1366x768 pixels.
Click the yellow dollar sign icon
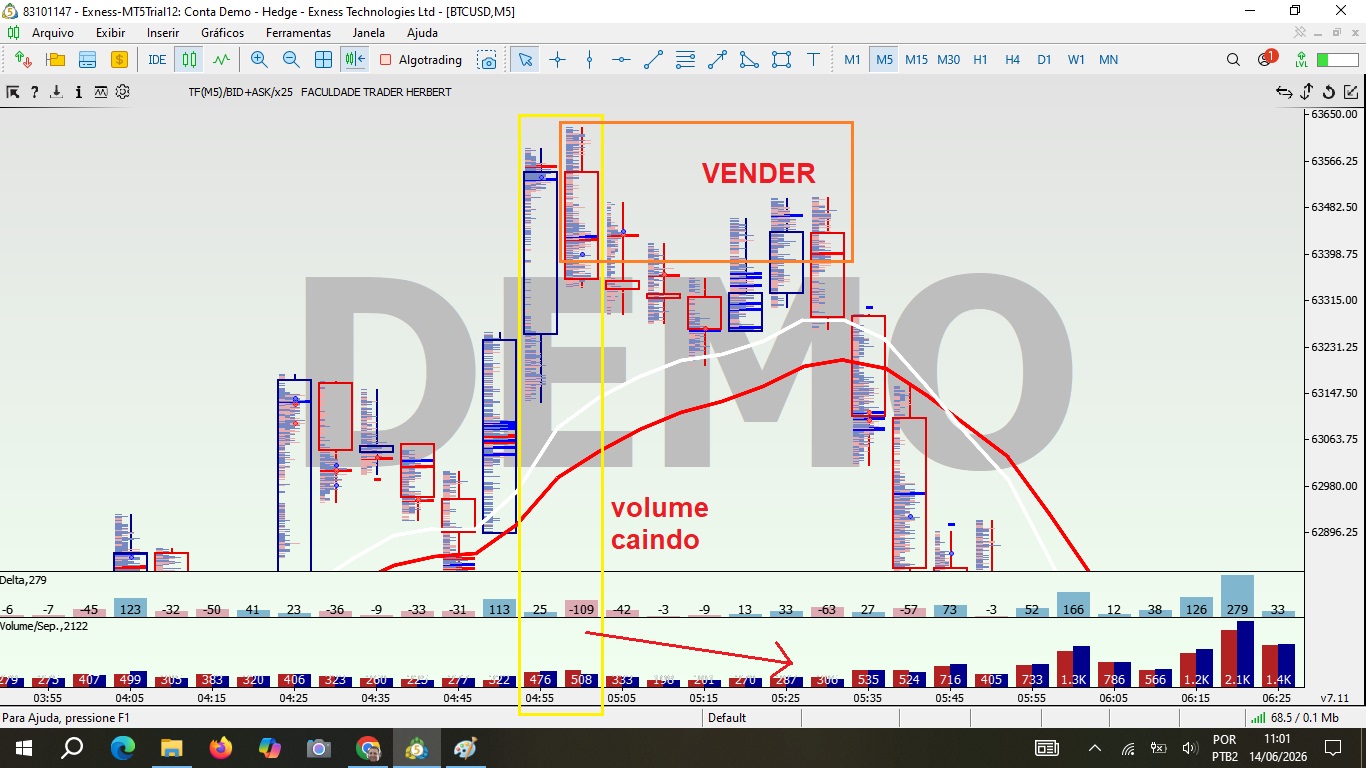click(x=119, y=60)
